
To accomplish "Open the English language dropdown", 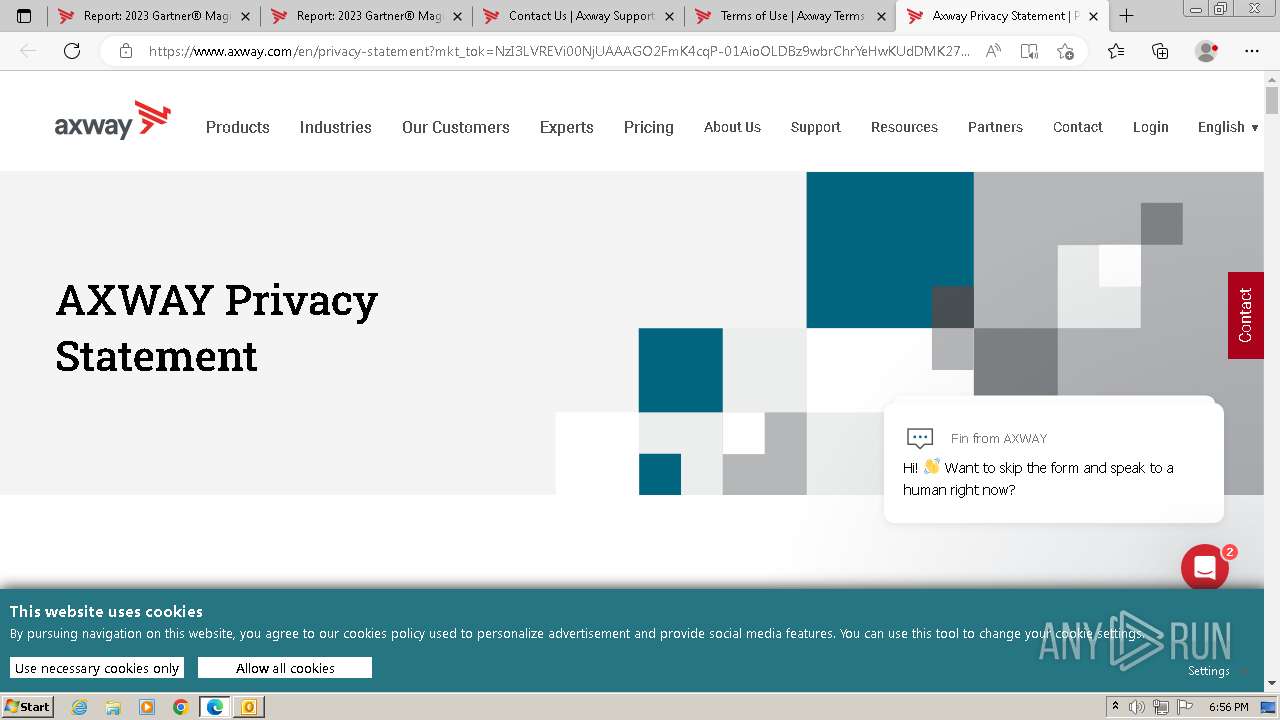I will click(1228, 127).
